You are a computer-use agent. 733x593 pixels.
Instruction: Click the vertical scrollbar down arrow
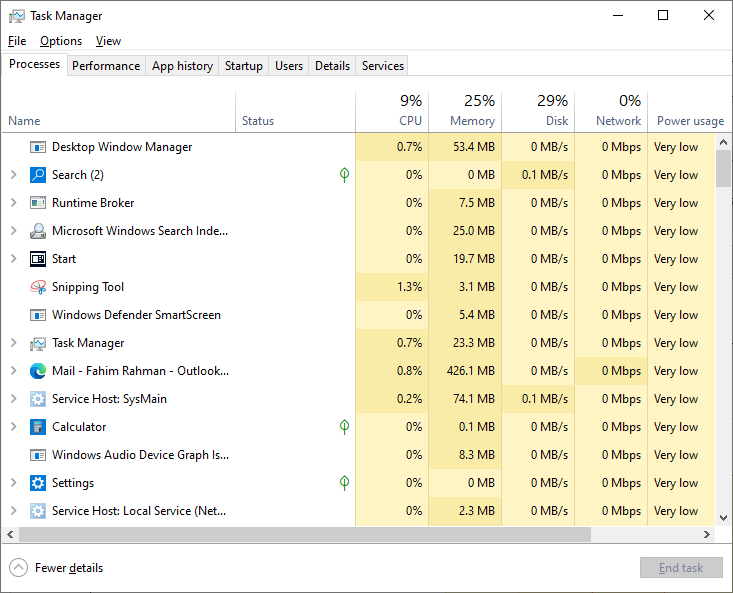click(724, 518)
